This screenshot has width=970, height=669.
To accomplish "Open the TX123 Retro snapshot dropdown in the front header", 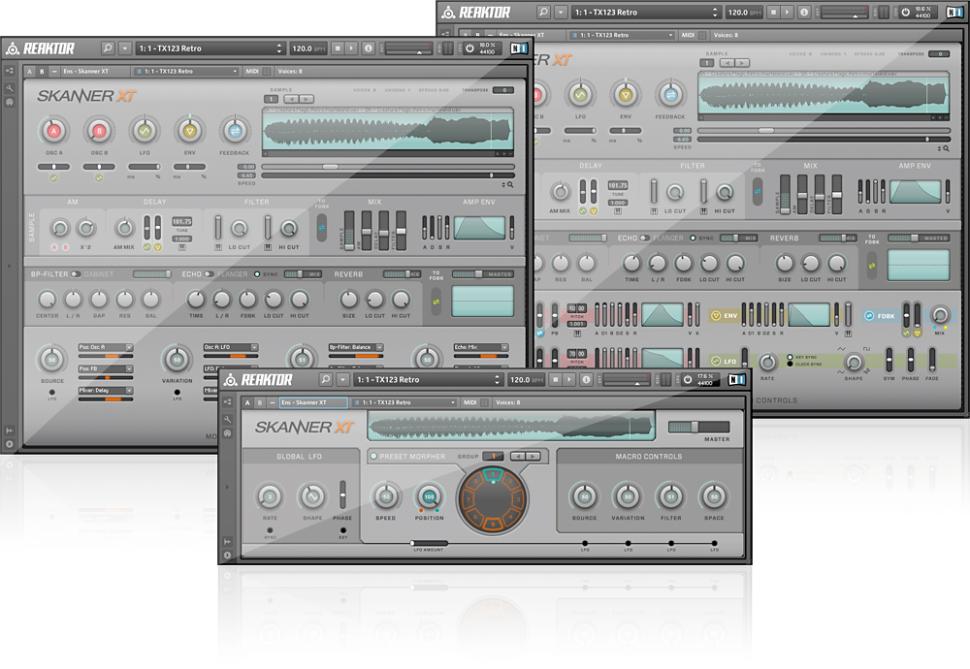I will coord(427,379).
